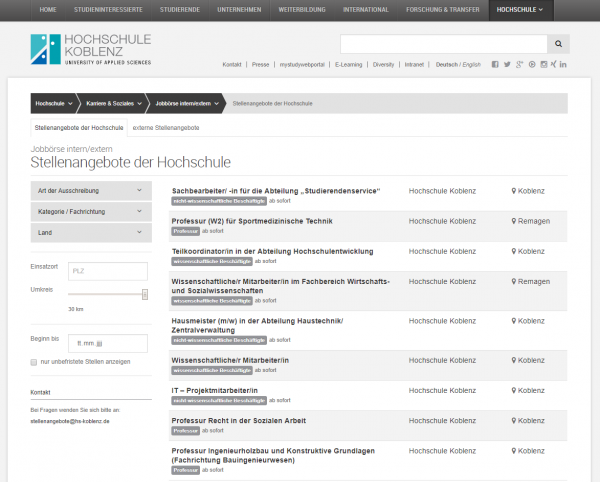This screenshot has width=600, height=482.
Task: Open the Twitter bird icon
Action: coord(507,64)
